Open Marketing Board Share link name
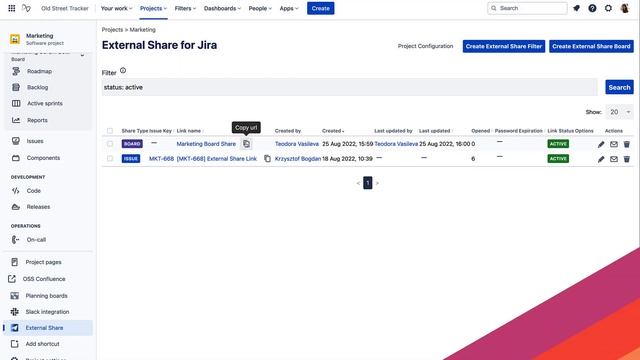Screen dimensions: 640x360 click(x=206, y=144)
